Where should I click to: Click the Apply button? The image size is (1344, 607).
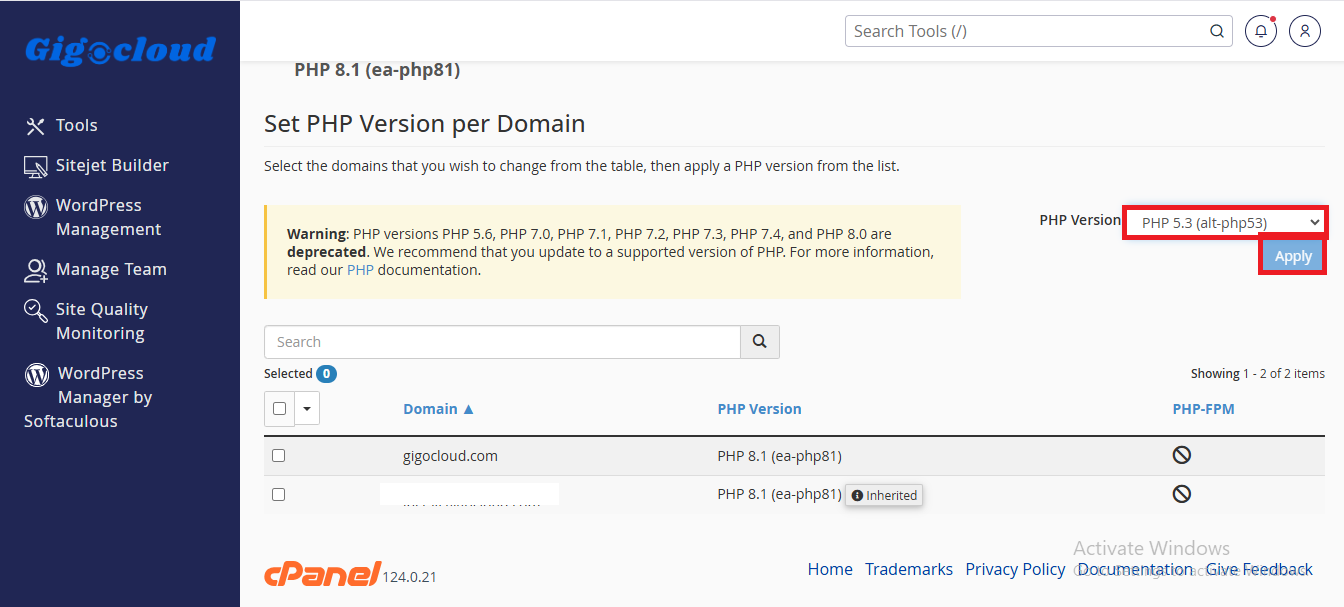click(1293, 257)
